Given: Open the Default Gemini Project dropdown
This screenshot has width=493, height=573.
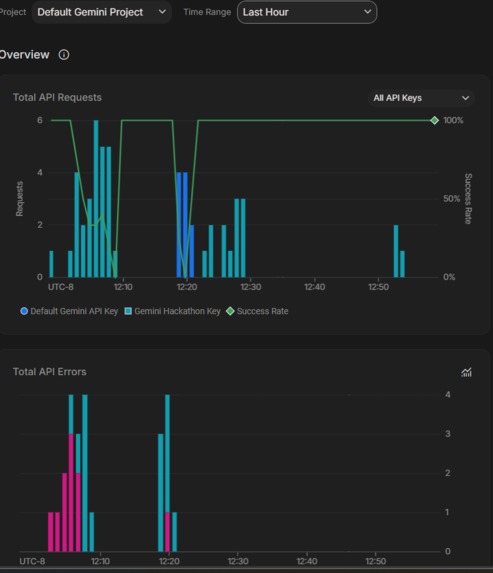Looking at the screenshot, I should coord(101,12).
